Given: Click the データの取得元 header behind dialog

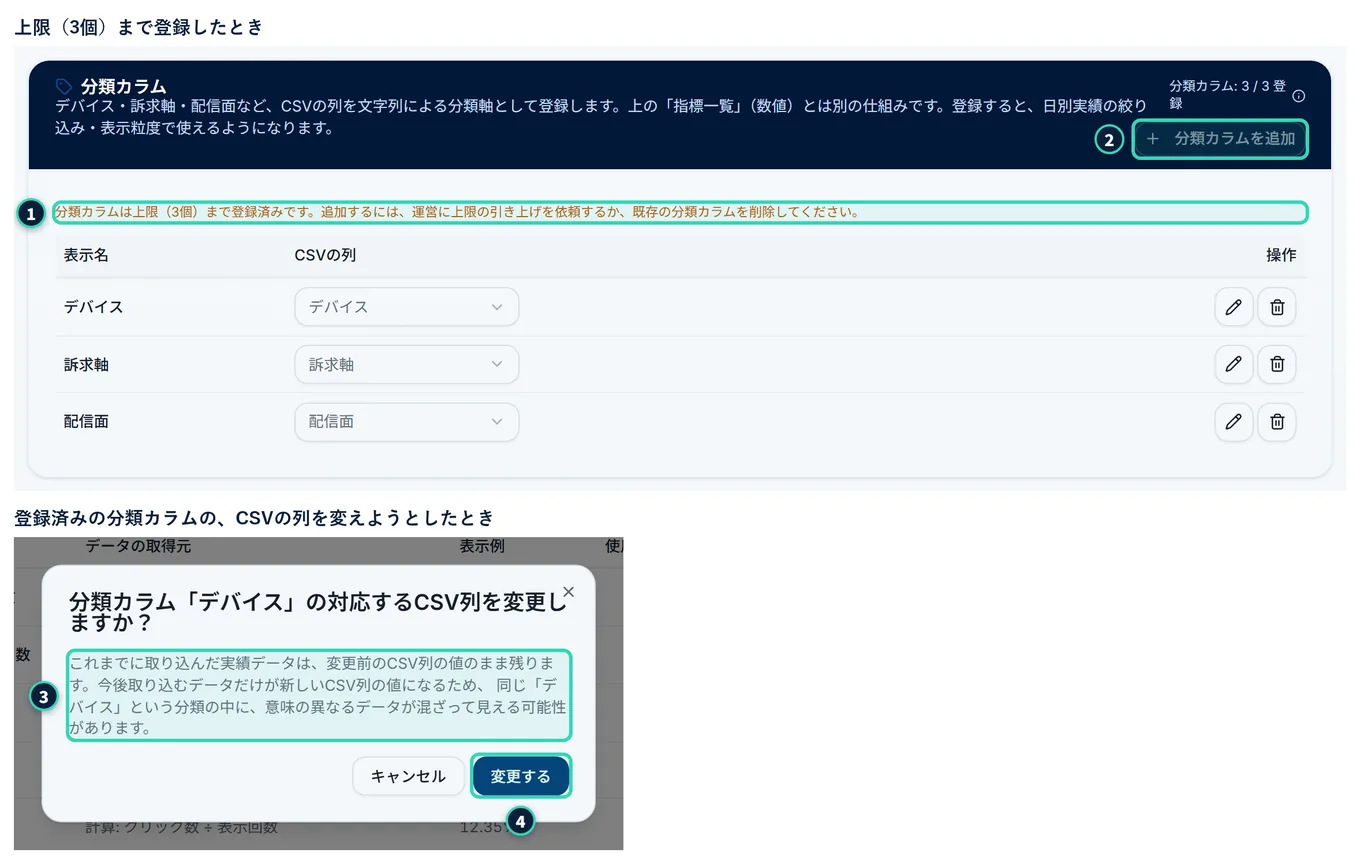Looking at the screenshot, I should tap(138, 546).
